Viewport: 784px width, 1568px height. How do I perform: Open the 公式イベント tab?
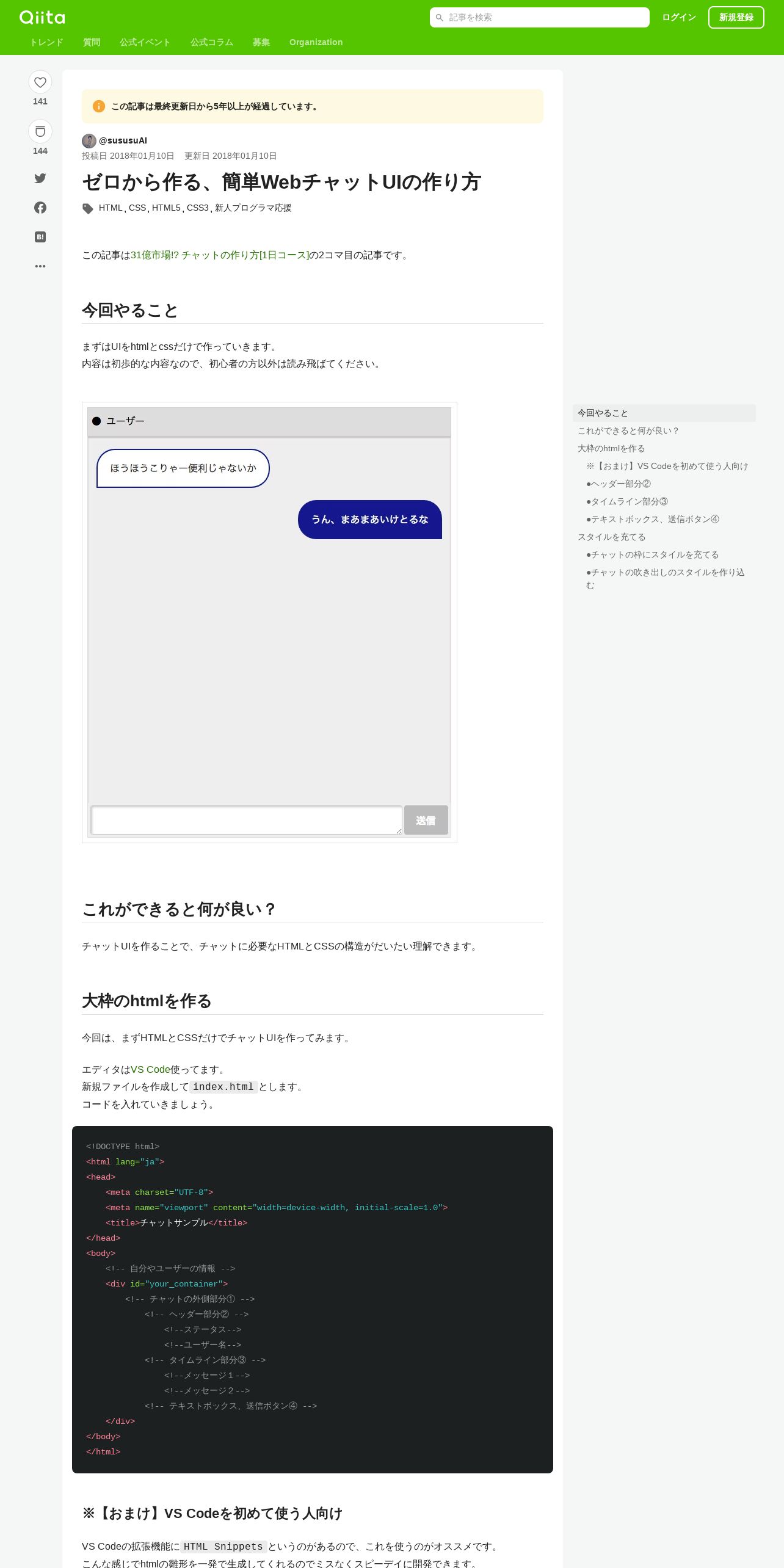145,42
